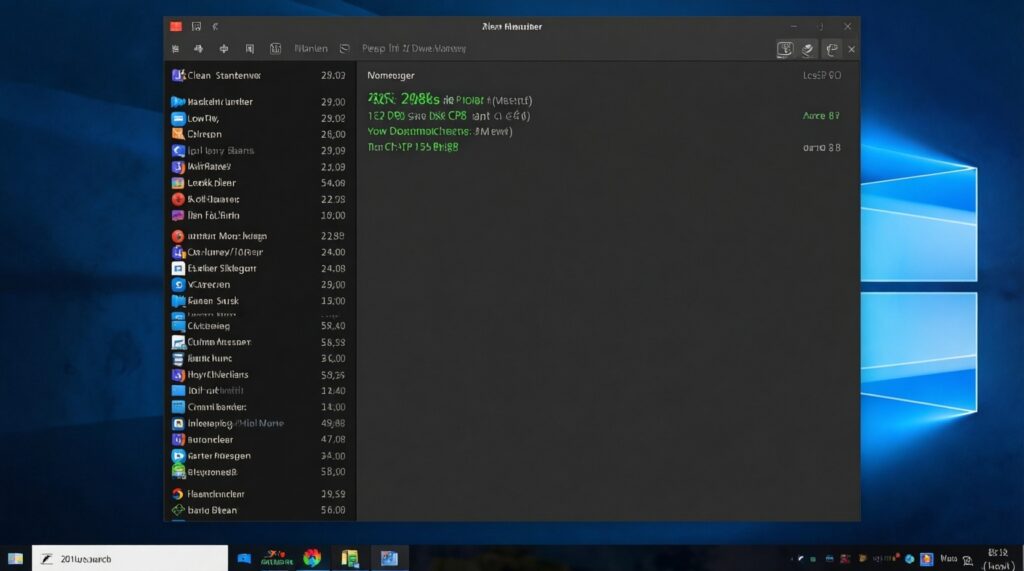The width and height of the screenshot is (1024, 571).
Task: Click the middle icon in the top-right toolbar group
Action: click(x=808, y=49)
